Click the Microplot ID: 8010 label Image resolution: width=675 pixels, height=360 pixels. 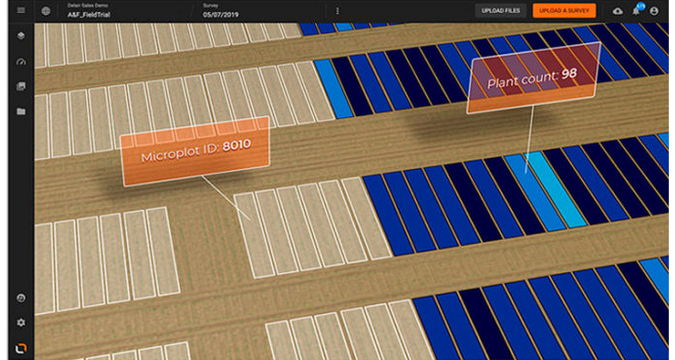[x=196, y=151]
